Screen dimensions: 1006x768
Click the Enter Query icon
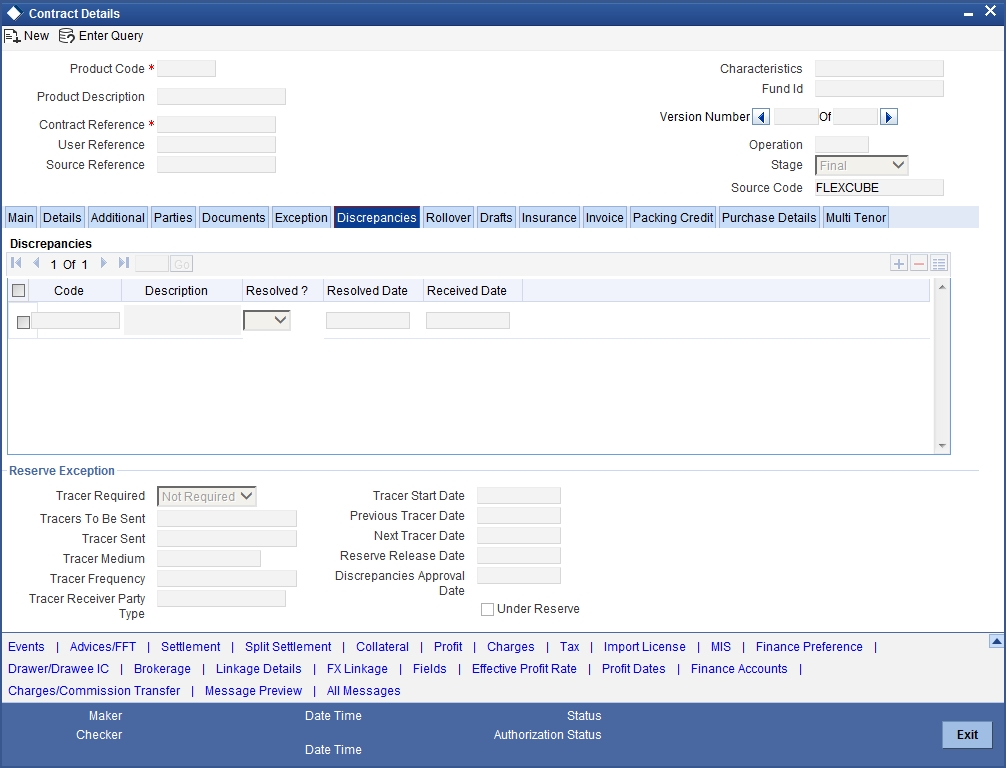coord(67,36)
